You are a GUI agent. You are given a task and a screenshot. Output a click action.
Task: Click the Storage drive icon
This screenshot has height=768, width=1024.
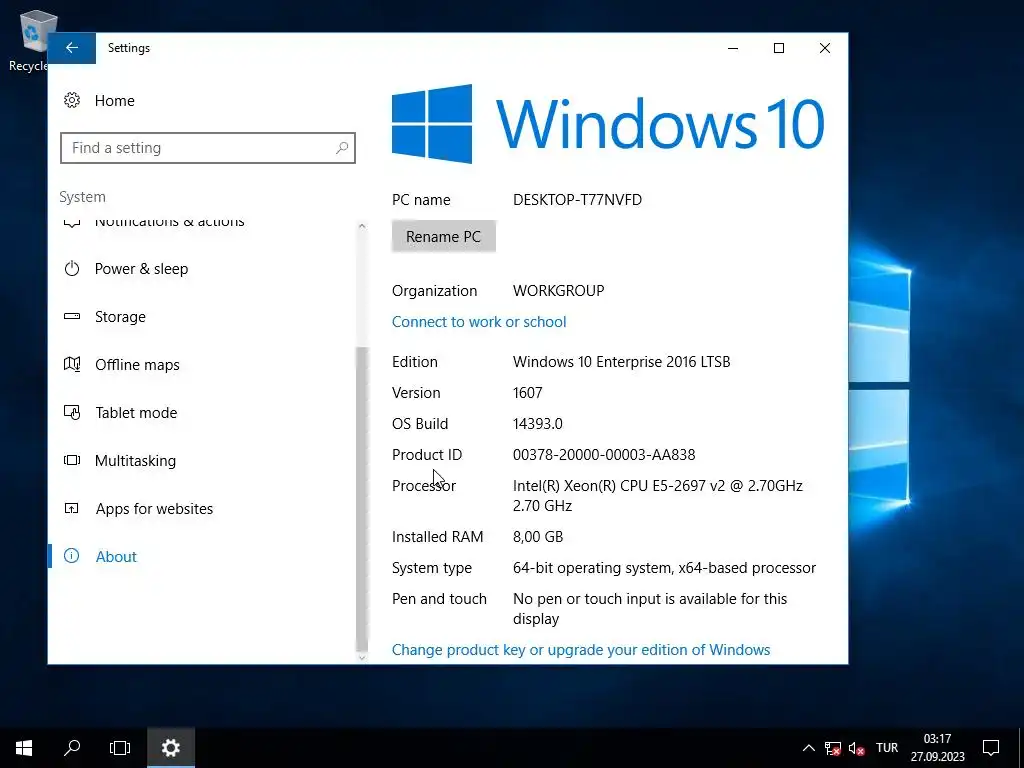click(72, 317)
